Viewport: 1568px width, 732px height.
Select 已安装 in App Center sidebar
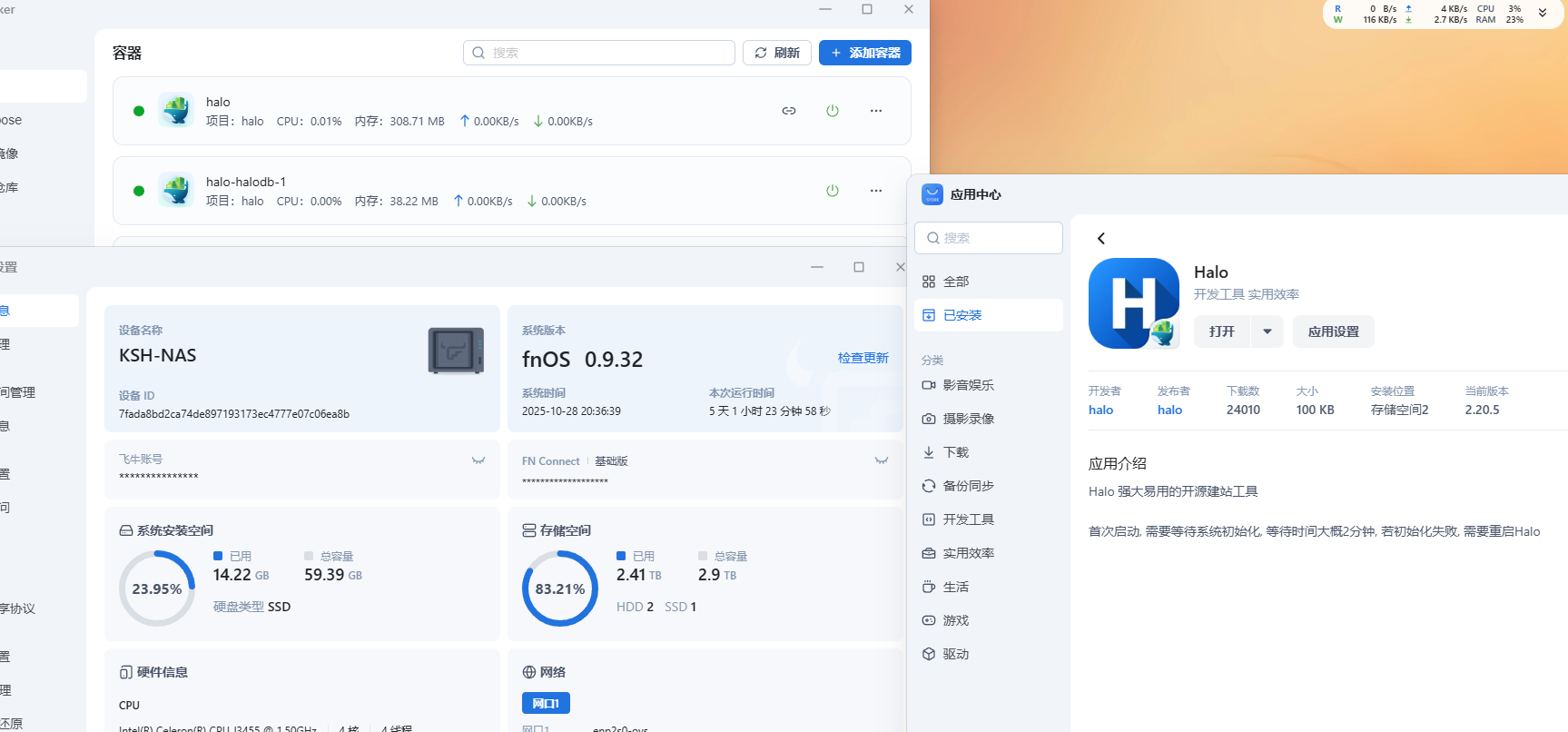pyautogui.click(x=989, y=315)
